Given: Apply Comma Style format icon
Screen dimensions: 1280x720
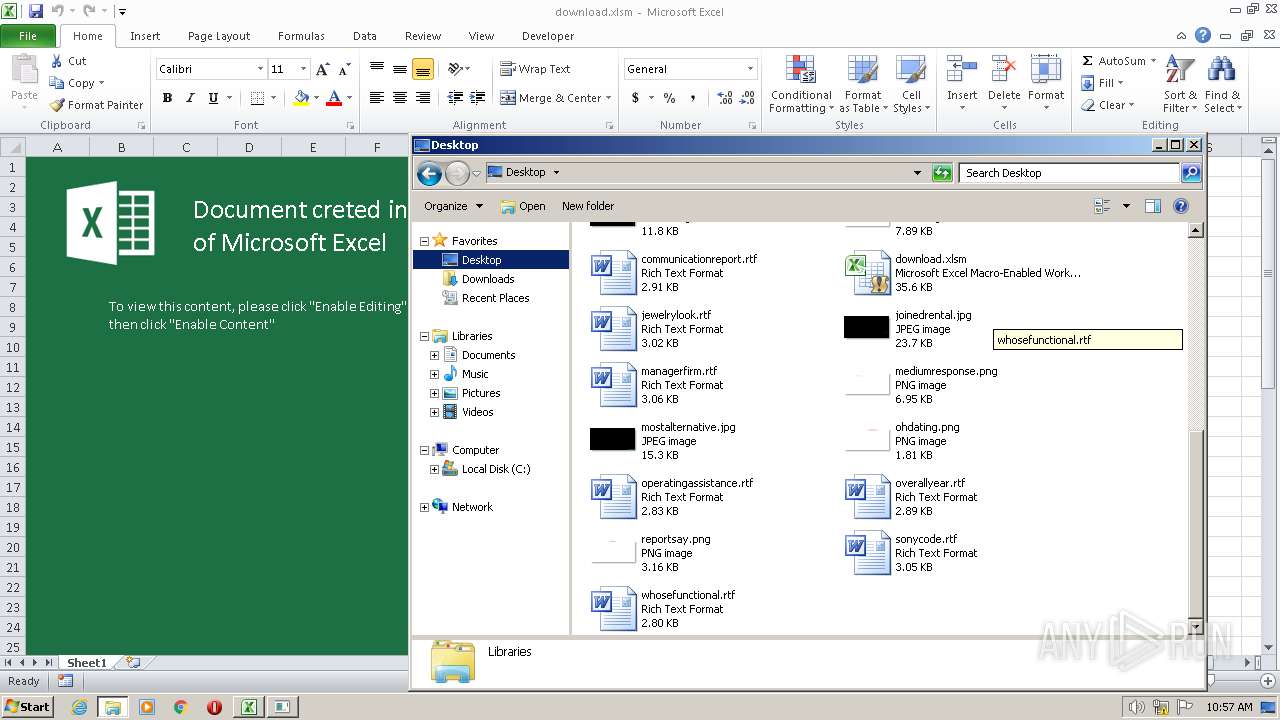Looking at the screenshot, I should click(x=693, y=98).
